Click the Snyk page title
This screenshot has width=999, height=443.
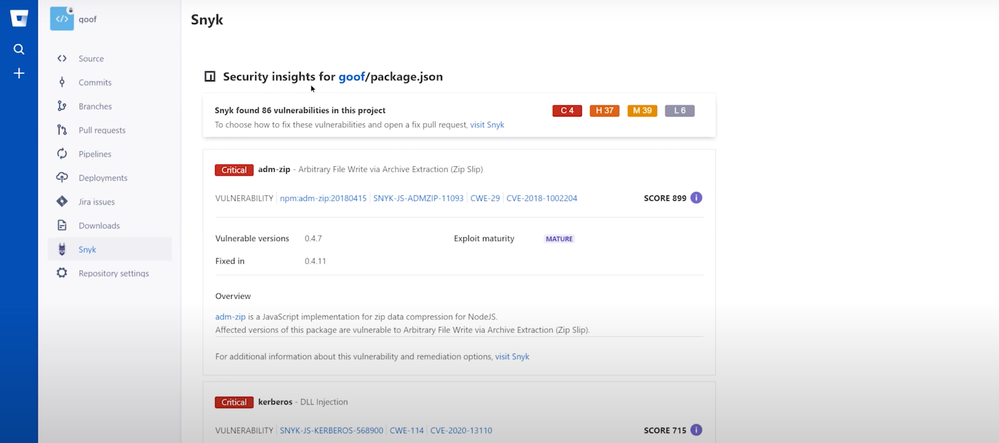207,20
